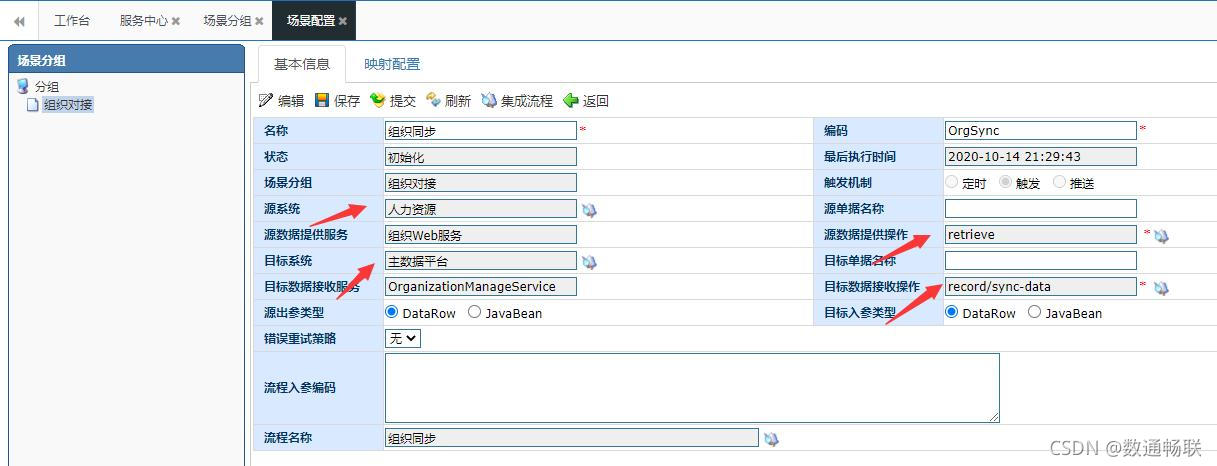Screen dimensions: 1217x466
Task: Close the 服务中心 tab
Action: click(176, 21)
